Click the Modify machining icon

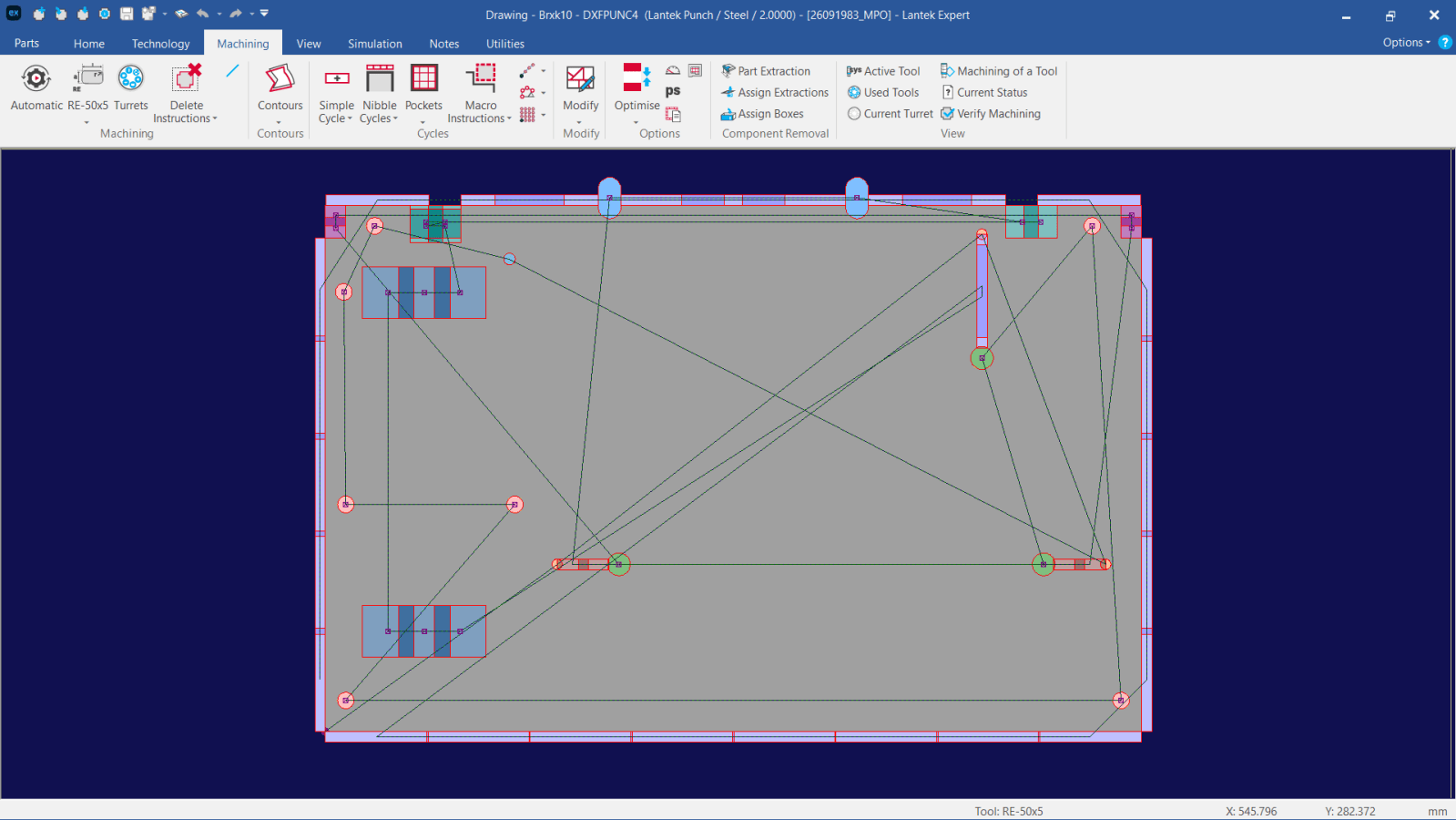pos(580,80)
